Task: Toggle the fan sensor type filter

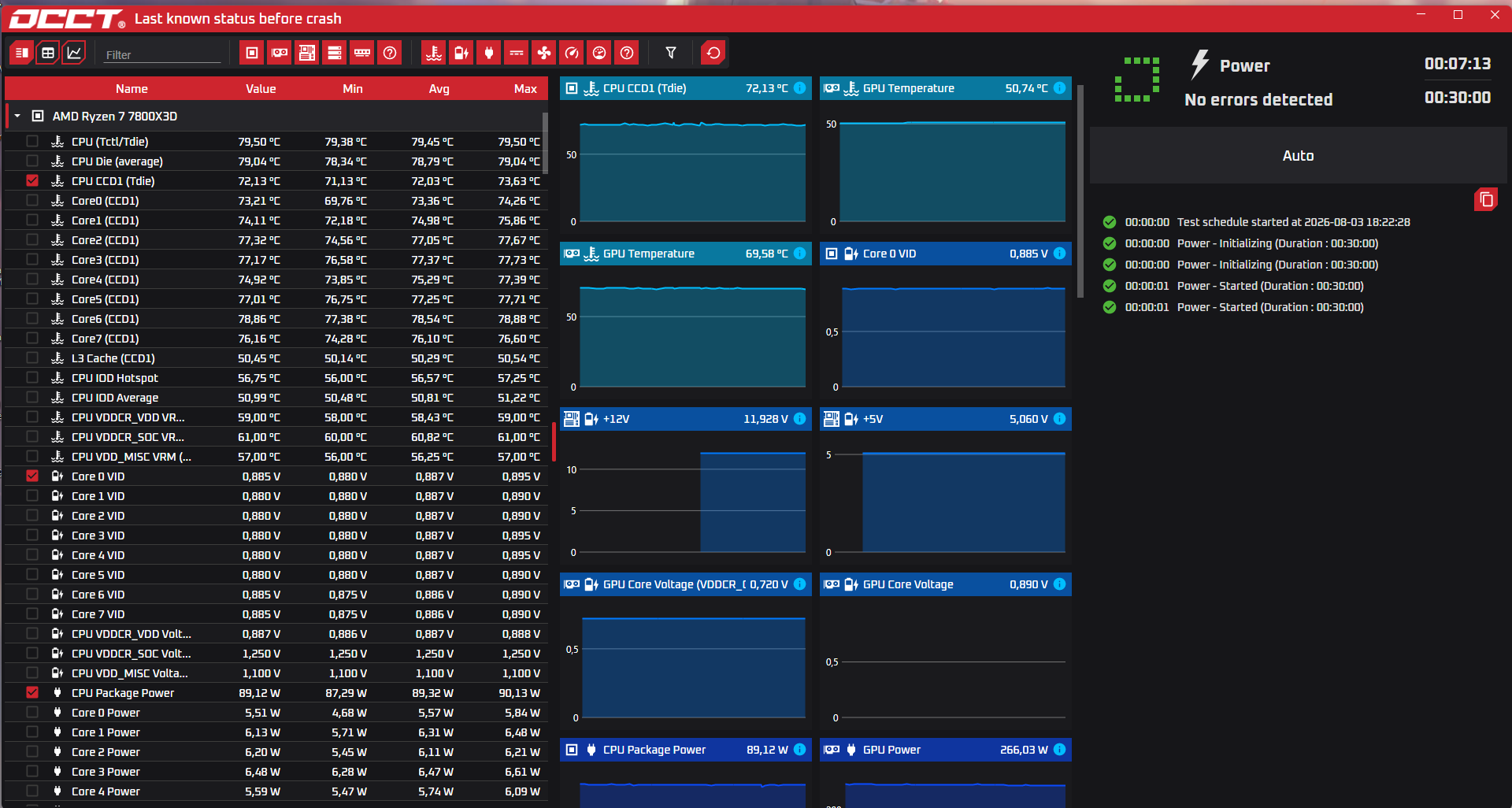Action: (x=544, y=53)
